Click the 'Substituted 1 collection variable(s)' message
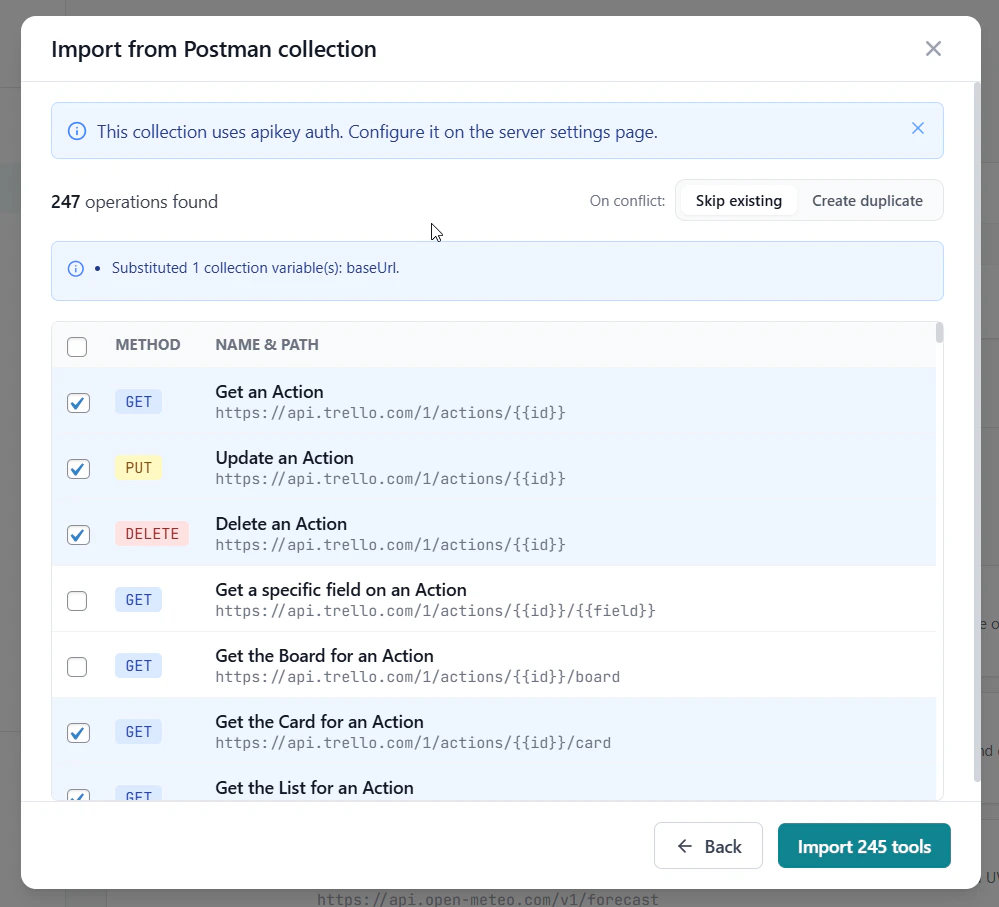The width and height of the screenshot is (999, 907). pyautogui.click(x=255, y=268)
